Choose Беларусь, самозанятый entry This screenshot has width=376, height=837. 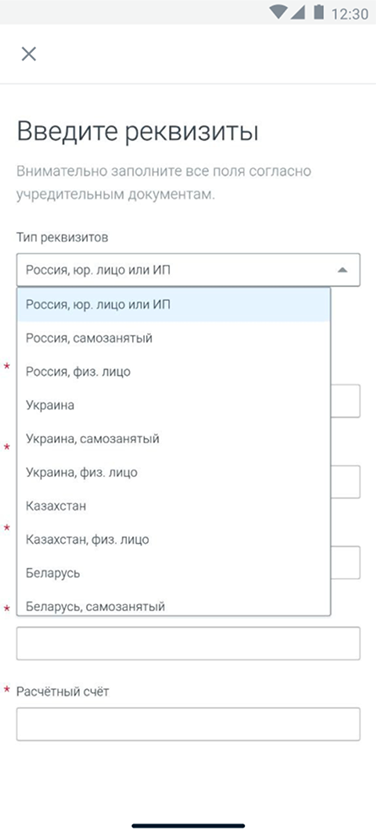pos(174,603)
